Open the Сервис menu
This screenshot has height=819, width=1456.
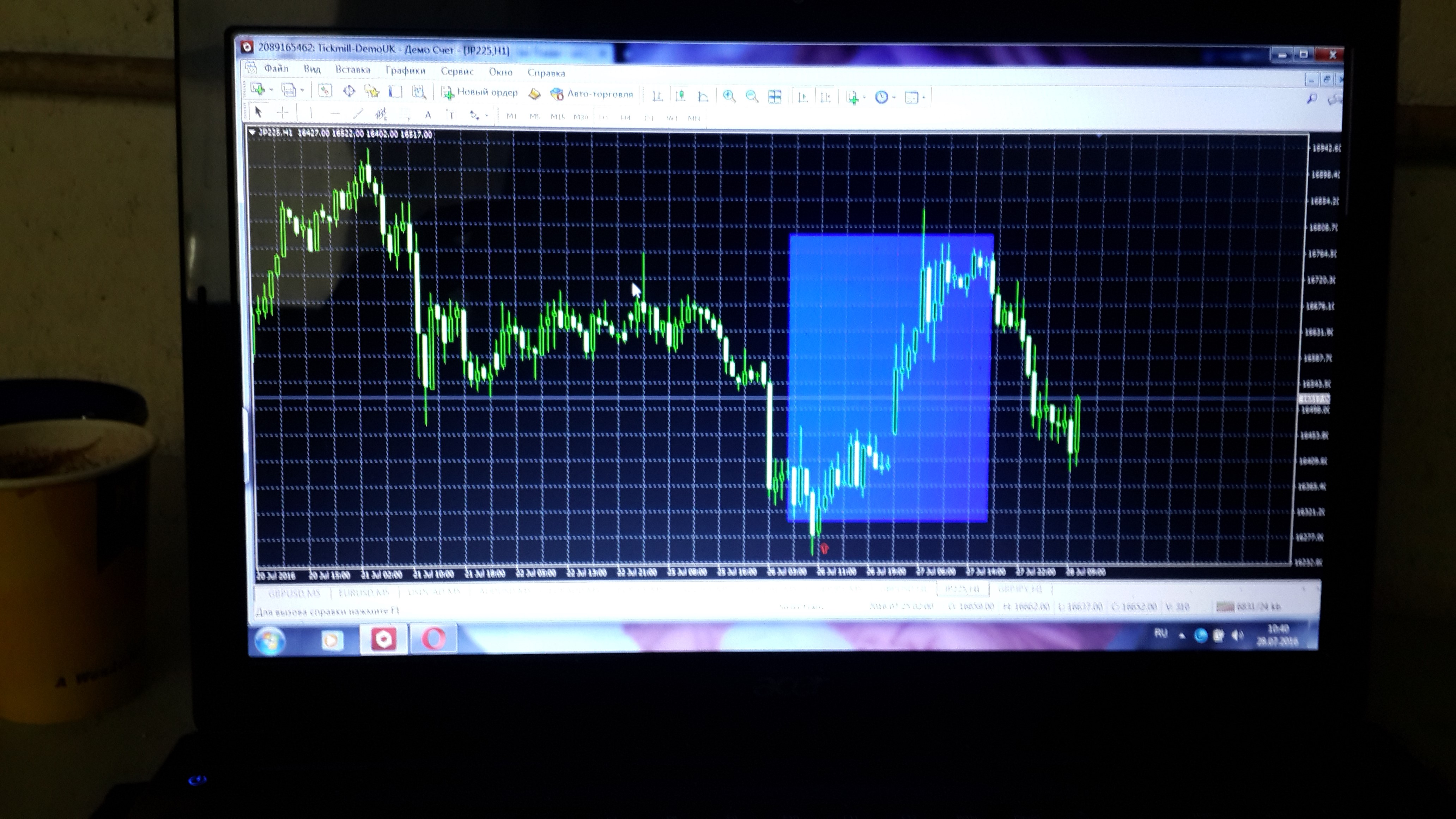(x=457, y=71)
